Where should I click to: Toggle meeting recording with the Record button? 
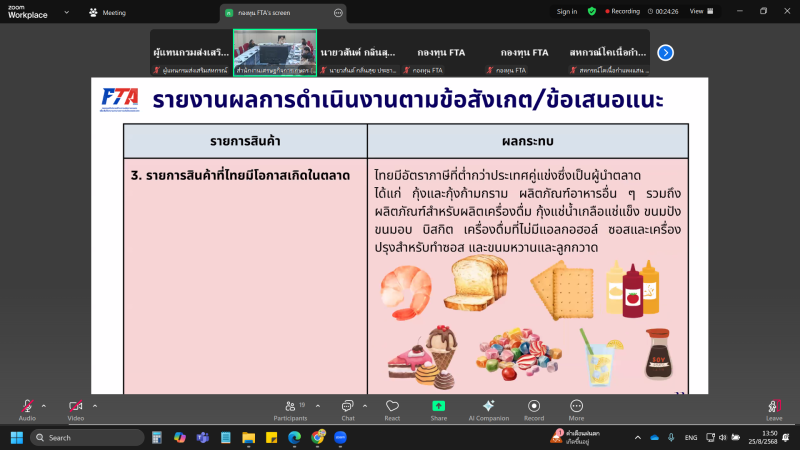tap(534, 408)
